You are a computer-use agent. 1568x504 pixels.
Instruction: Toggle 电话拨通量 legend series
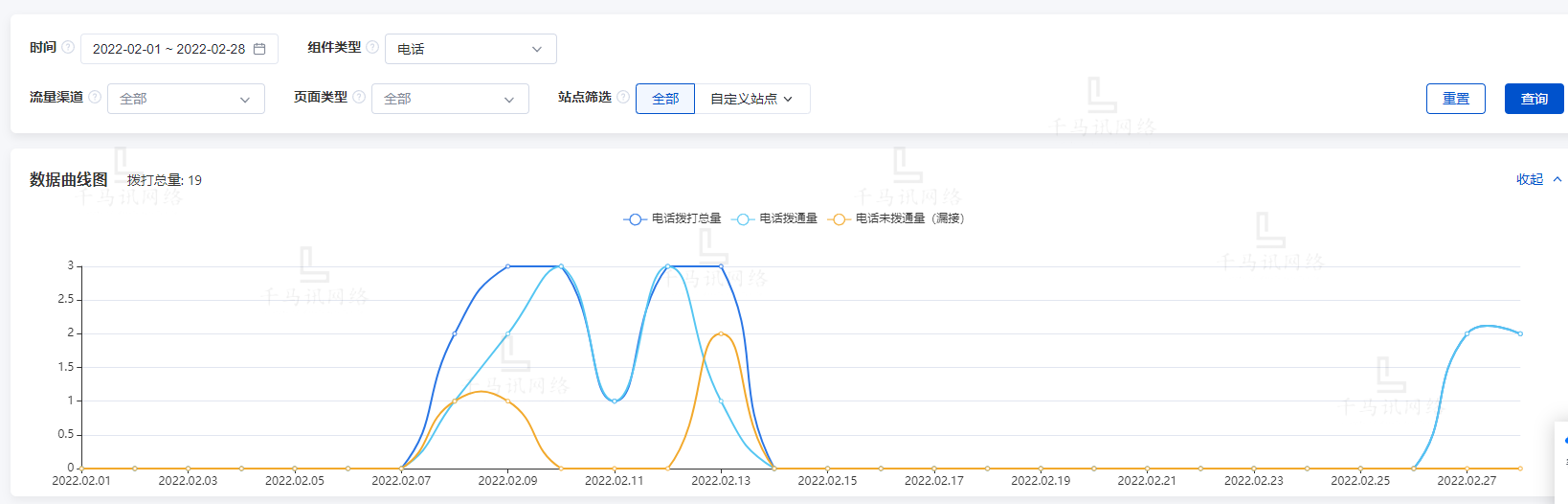[775, 218]
